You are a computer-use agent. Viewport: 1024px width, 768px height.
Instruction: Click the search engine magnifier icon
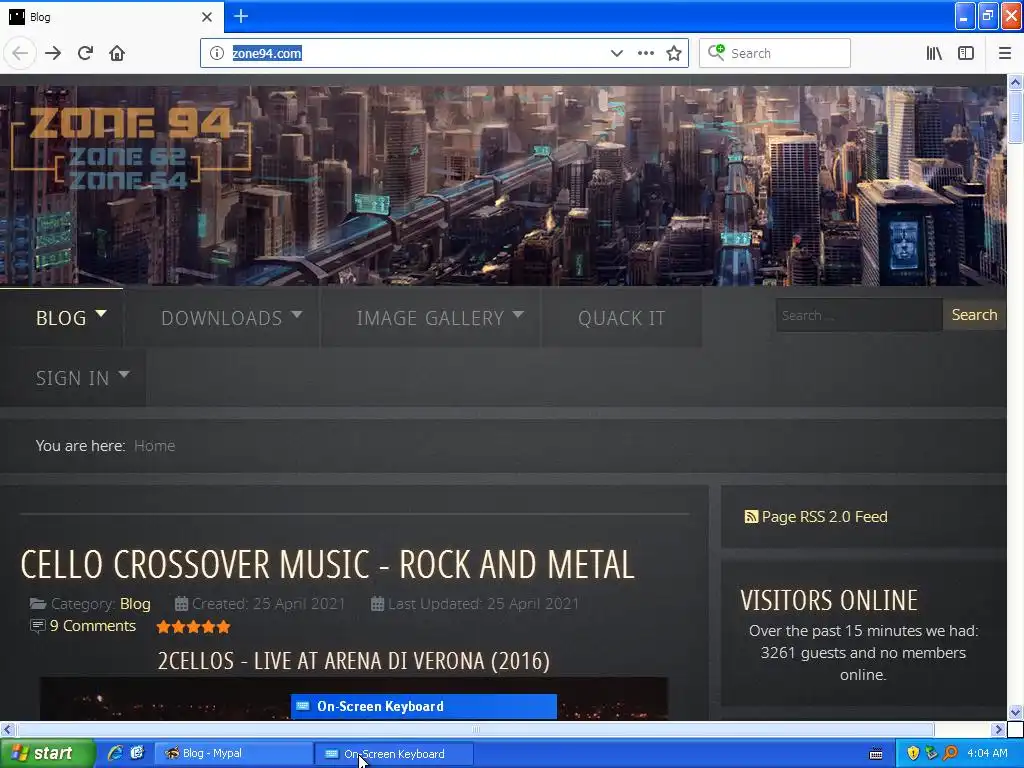[716, 53]
